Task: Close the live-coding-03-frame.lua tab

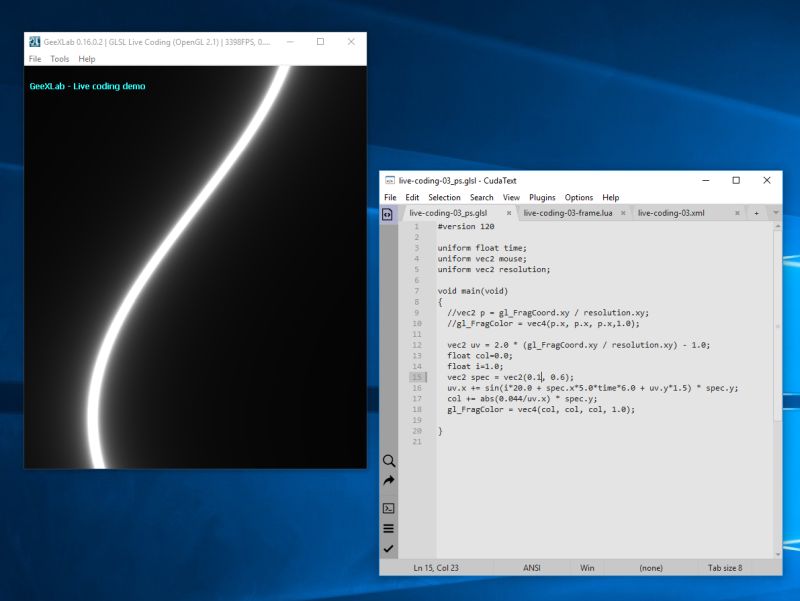Action: click(623, 213)
